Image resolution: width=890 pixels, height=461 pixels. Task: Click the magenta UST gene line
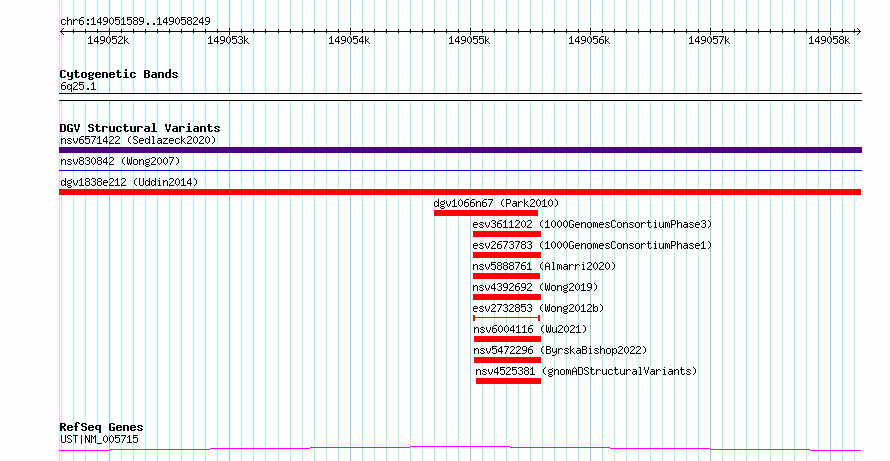460,449
